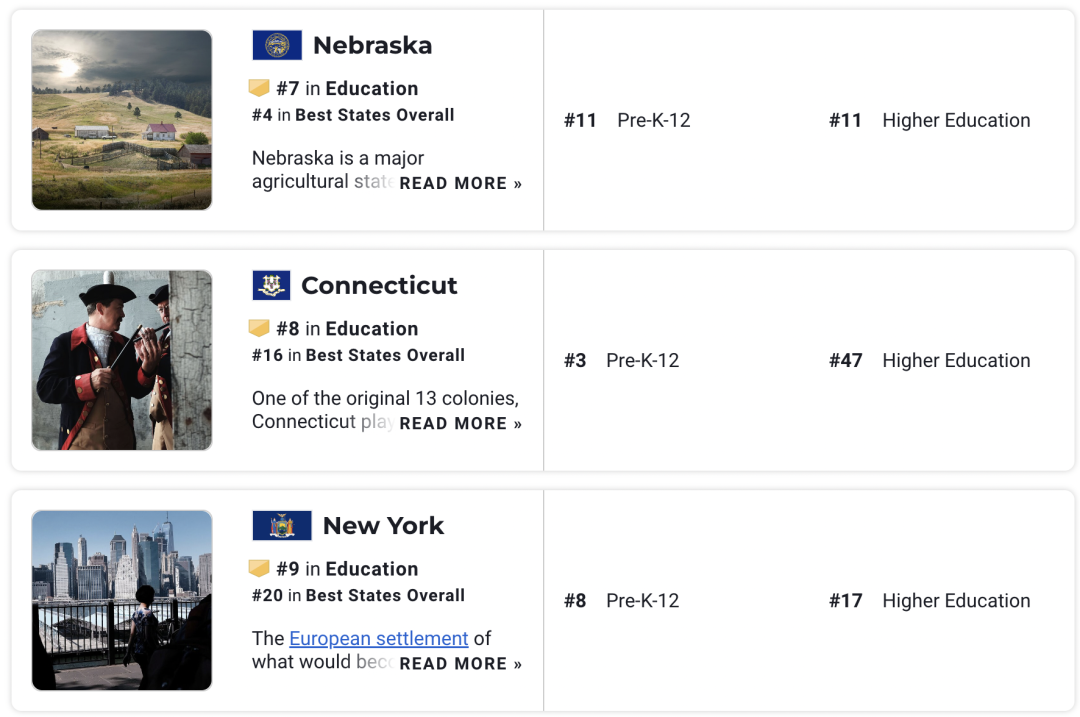Open the New York skyline photo
The height and width of the screenshot is (717, 1080).
(122, 600)
